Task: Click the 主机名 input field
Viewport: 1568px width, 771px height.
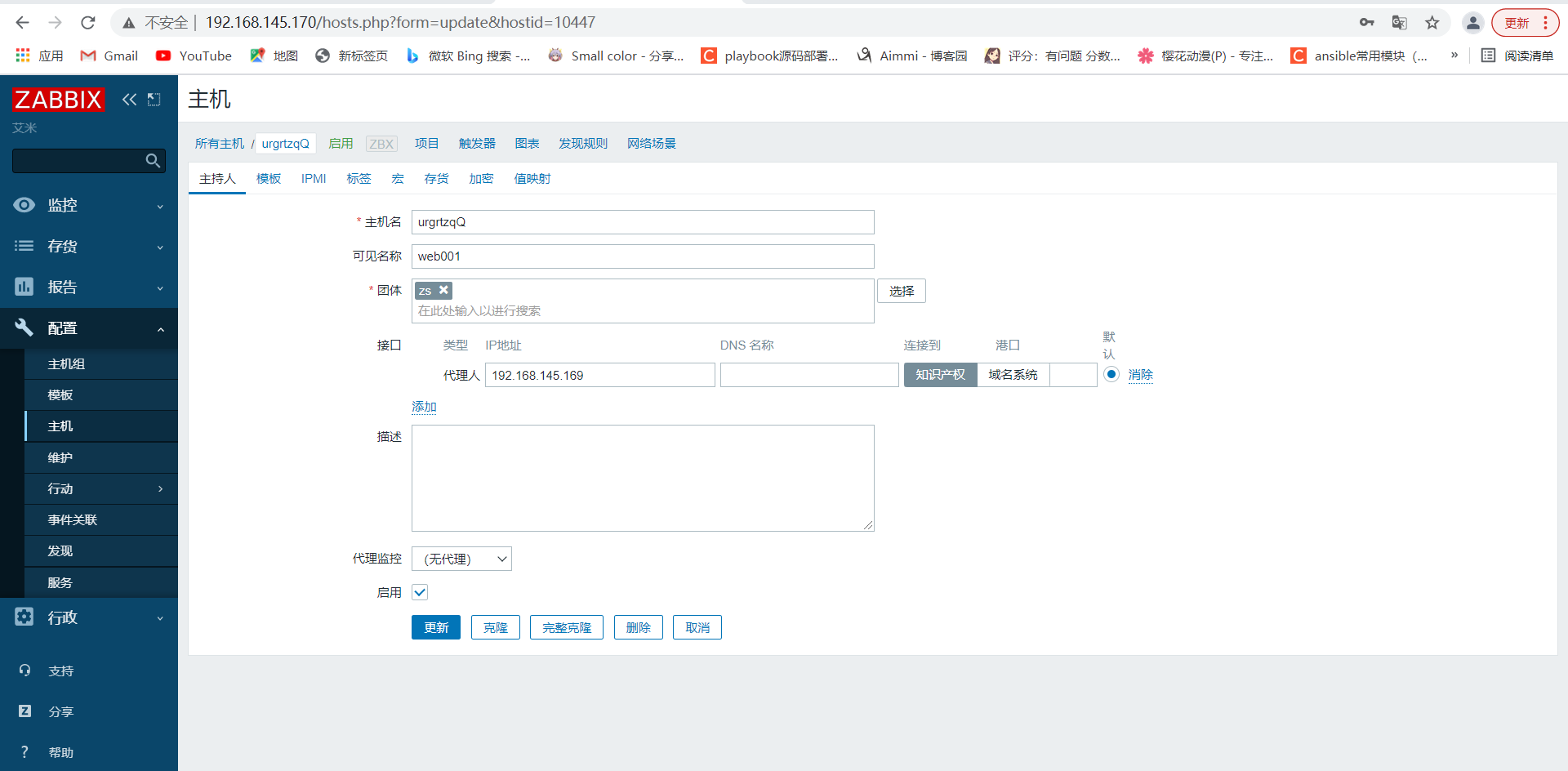Action: click(x=643, y=222)
